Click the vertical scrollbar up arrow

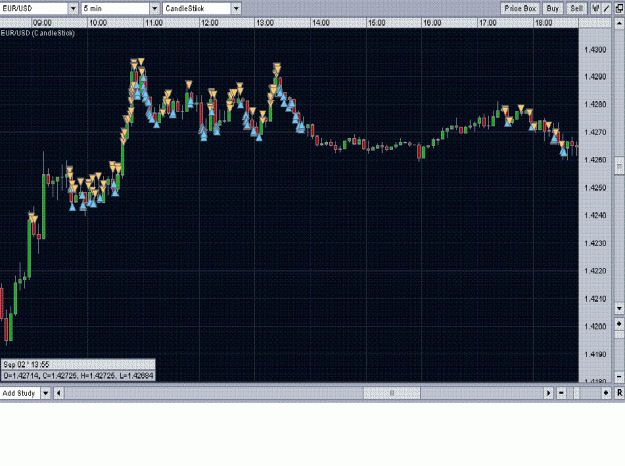click(x=619, y=23)
